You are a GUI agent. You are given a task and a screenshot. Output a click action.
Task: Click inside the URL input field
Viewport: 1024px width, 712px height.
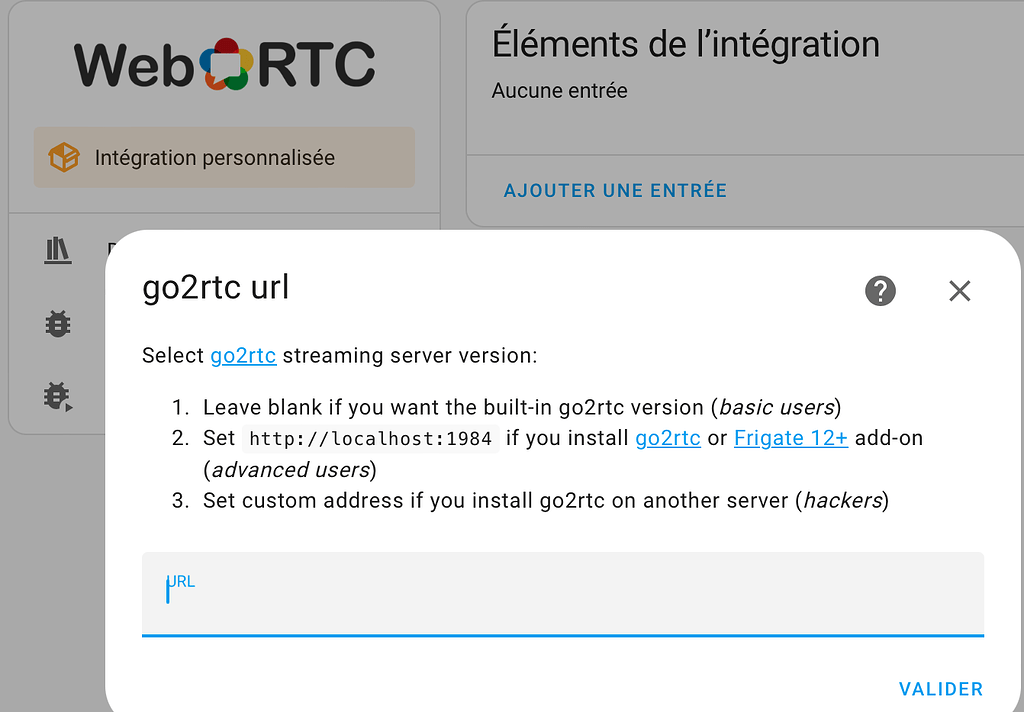point(562,594)
